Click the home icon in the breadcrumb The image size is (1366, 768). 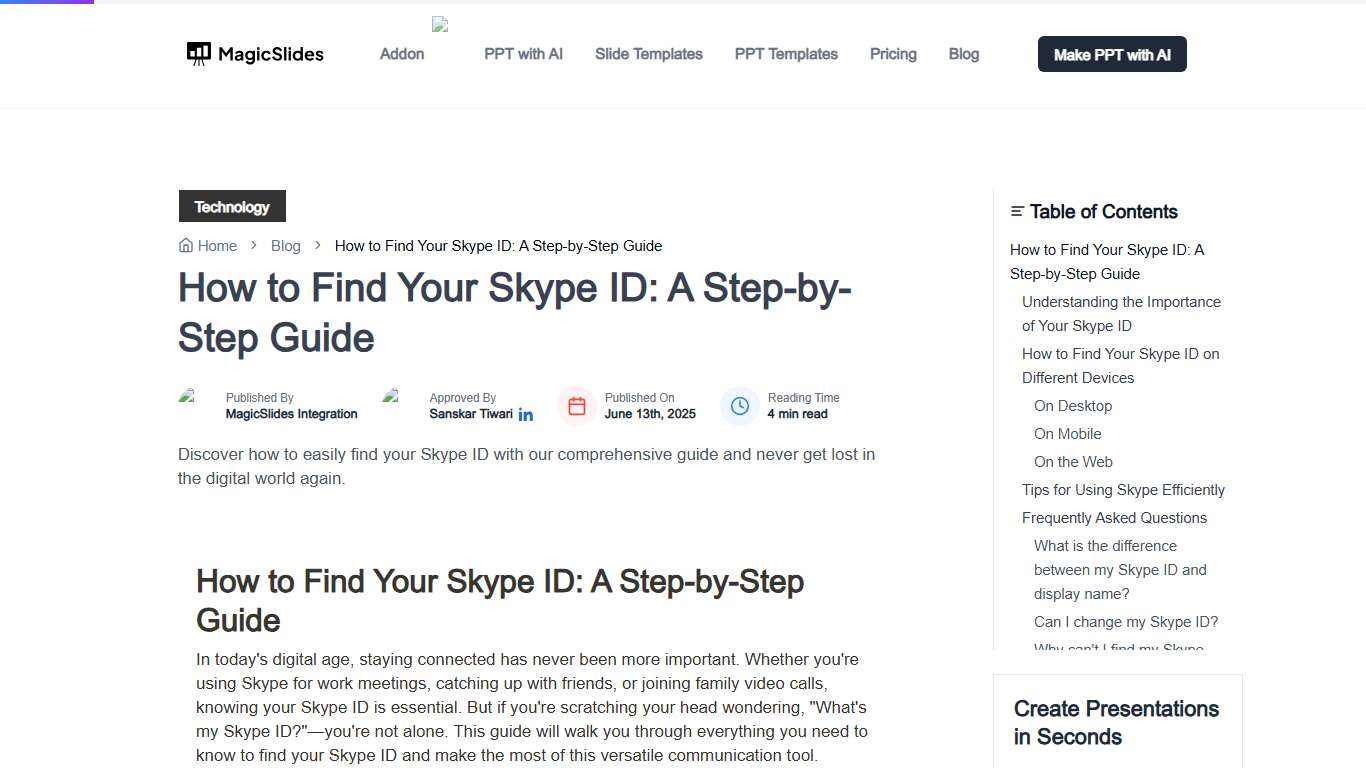pyautogui.click(x=186, y=245)
